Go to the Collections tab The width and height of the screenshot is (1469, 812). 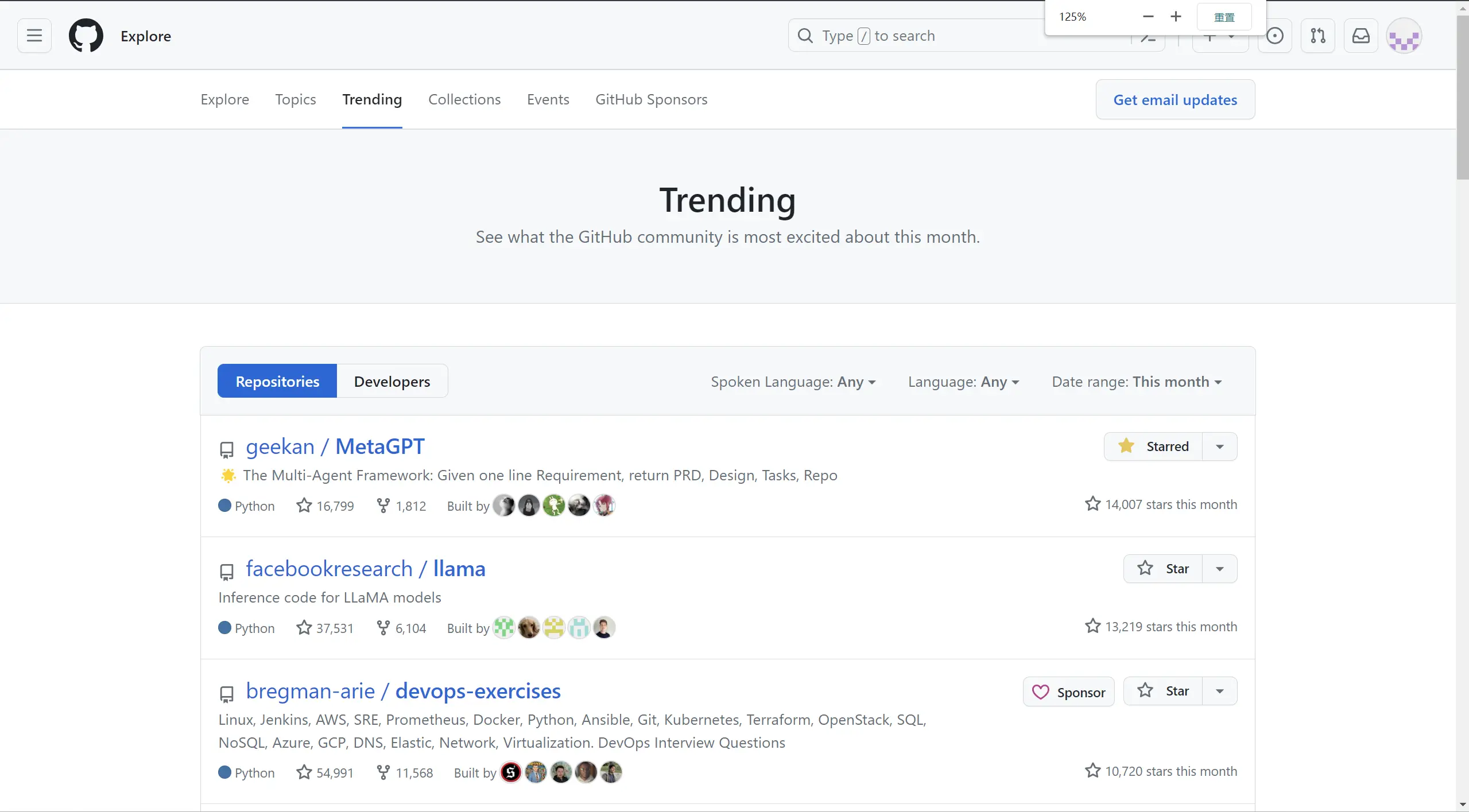[x=464, y=99]
